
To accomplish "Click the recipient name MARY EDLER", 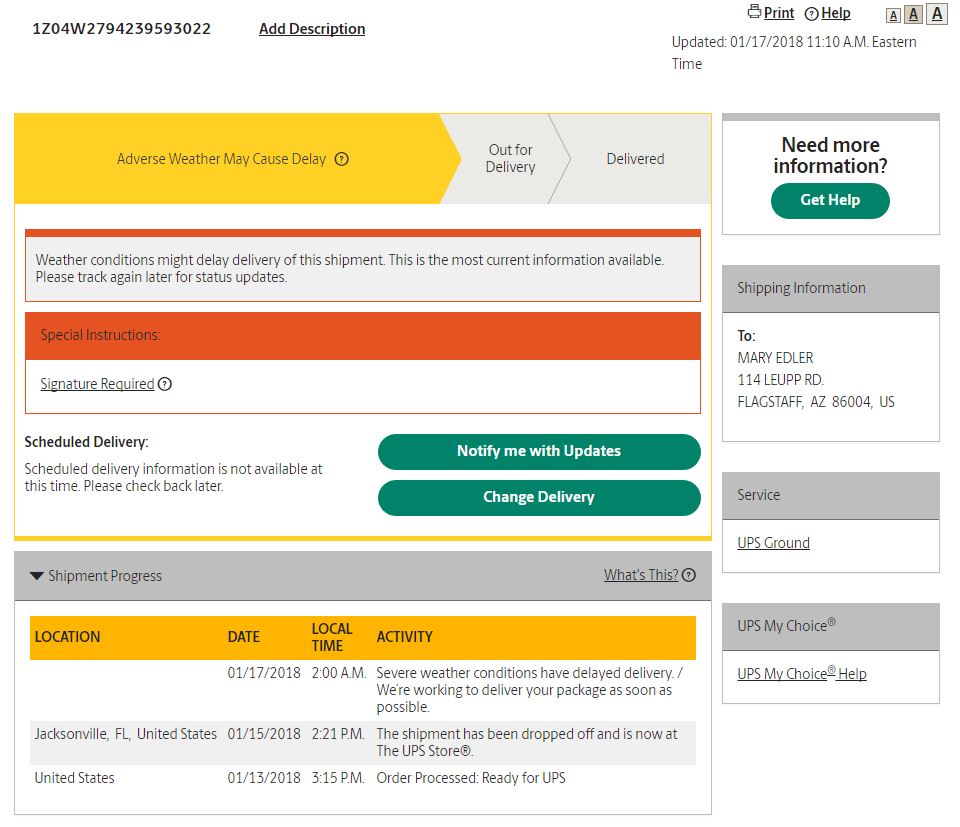I will click(775, 358).
